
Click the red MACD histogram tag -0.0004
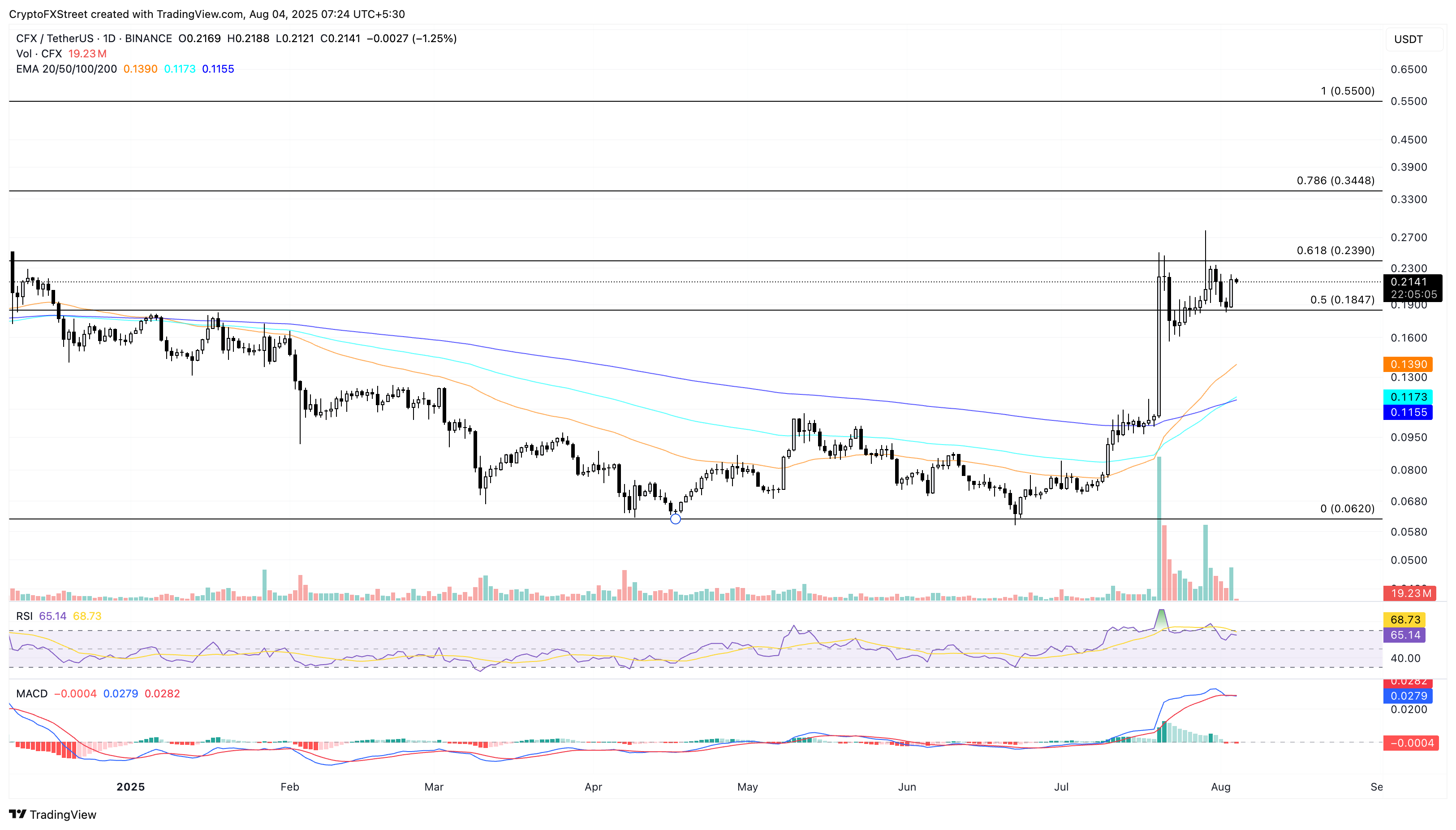click(1411, 743)
